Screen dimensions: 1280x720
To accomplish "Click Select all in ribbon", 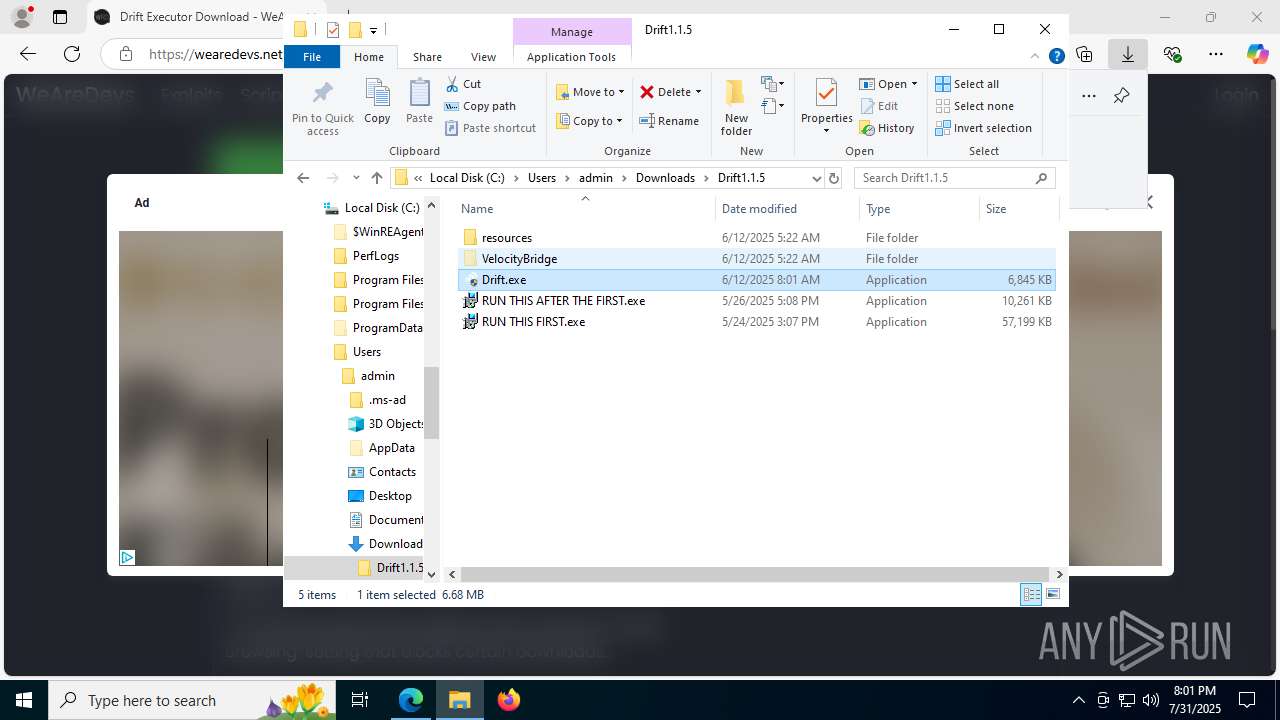I will [x=967, y=84].
